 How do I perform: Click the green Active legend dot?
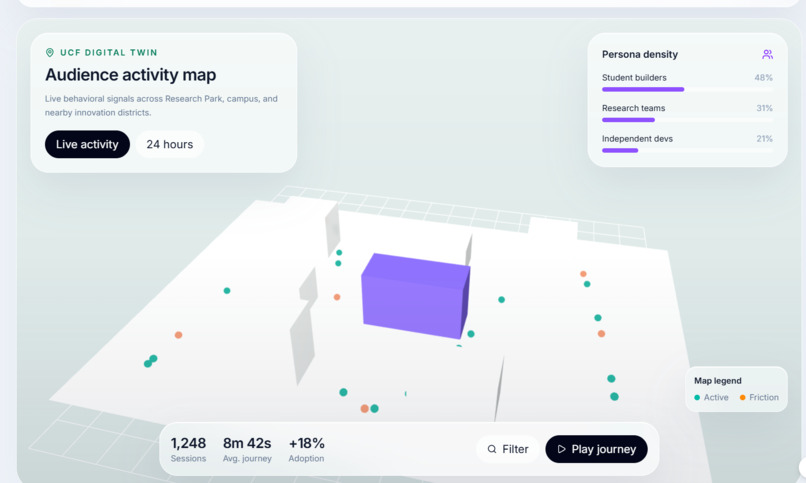(697, 398)
